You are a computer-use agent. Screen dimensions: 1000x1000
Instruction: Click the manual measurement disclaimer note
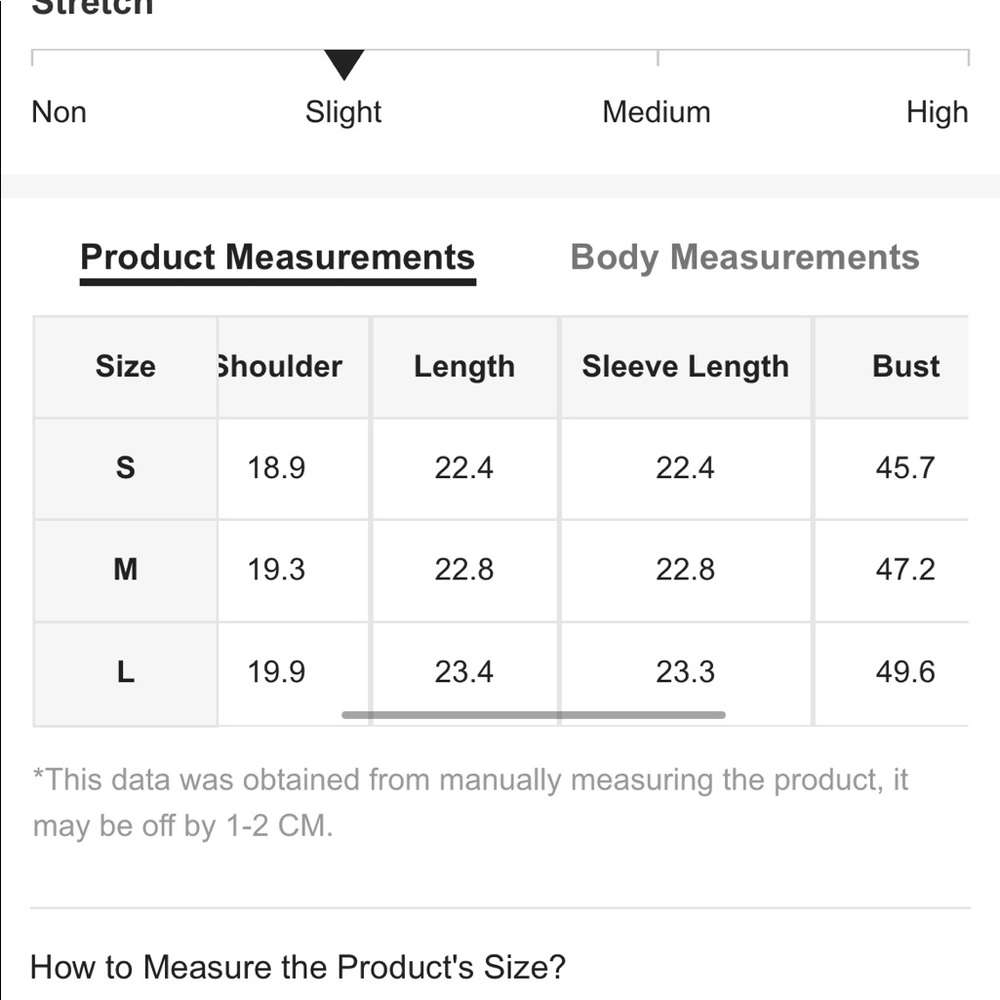pyautogui.click(x=470, y=803)
